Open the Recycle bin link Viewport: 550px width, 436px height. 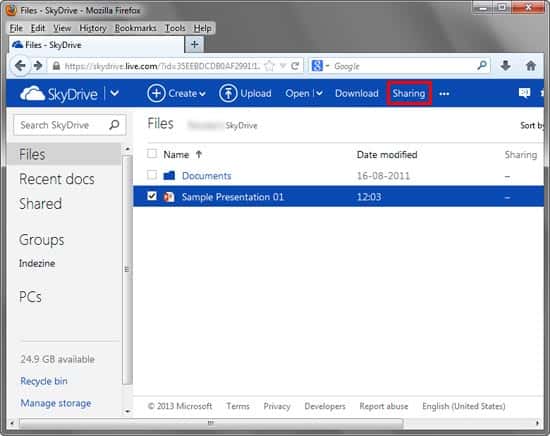tap(44, 381)
